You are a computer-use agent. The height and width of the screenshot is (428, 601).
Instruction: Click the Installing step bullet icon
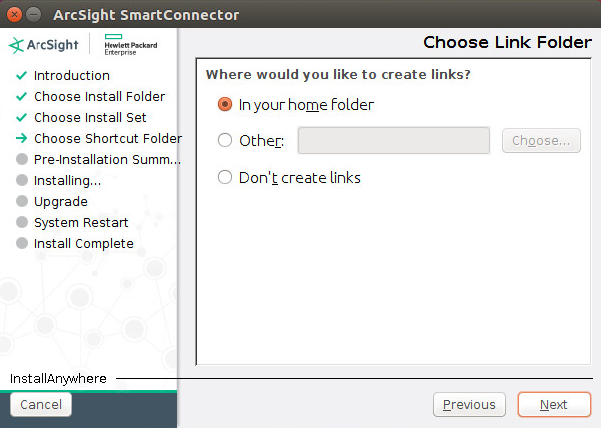pyautogui.click(x=21, y=181)
